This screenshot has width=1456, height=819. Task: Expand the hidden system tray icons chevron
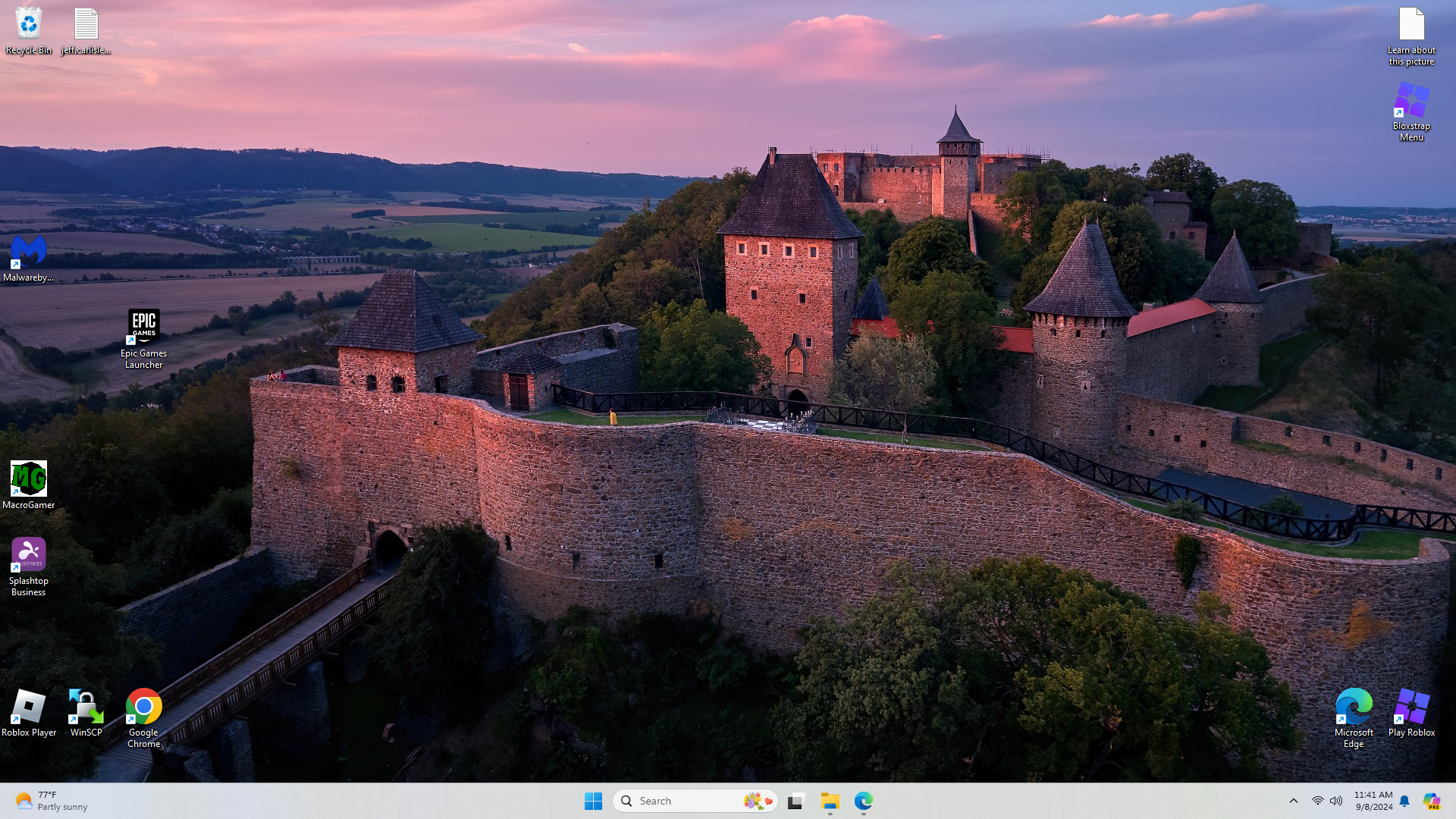1294,801
